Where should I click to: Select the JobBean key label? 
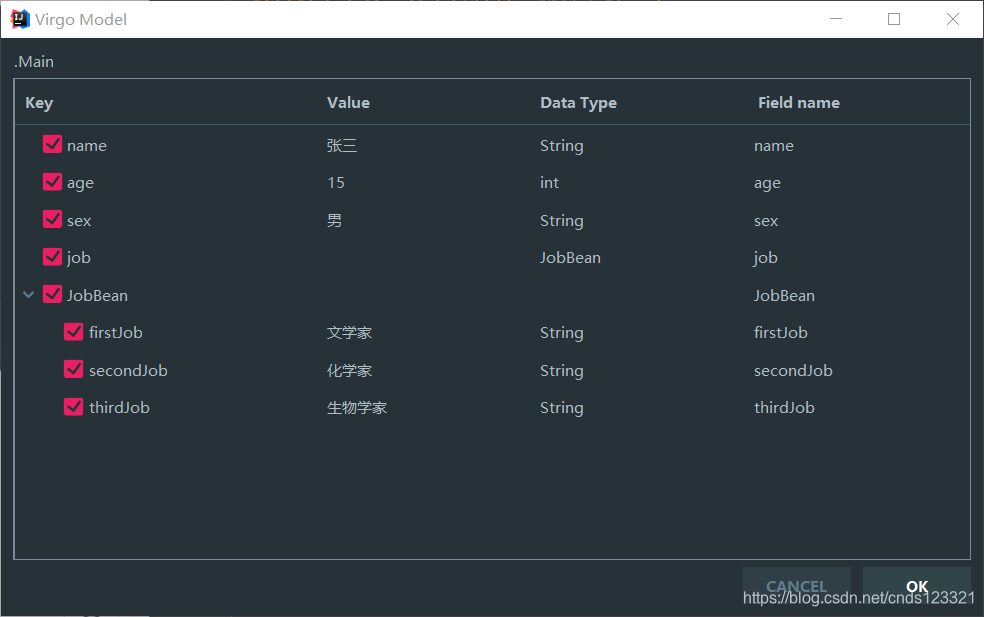[97, 295]
